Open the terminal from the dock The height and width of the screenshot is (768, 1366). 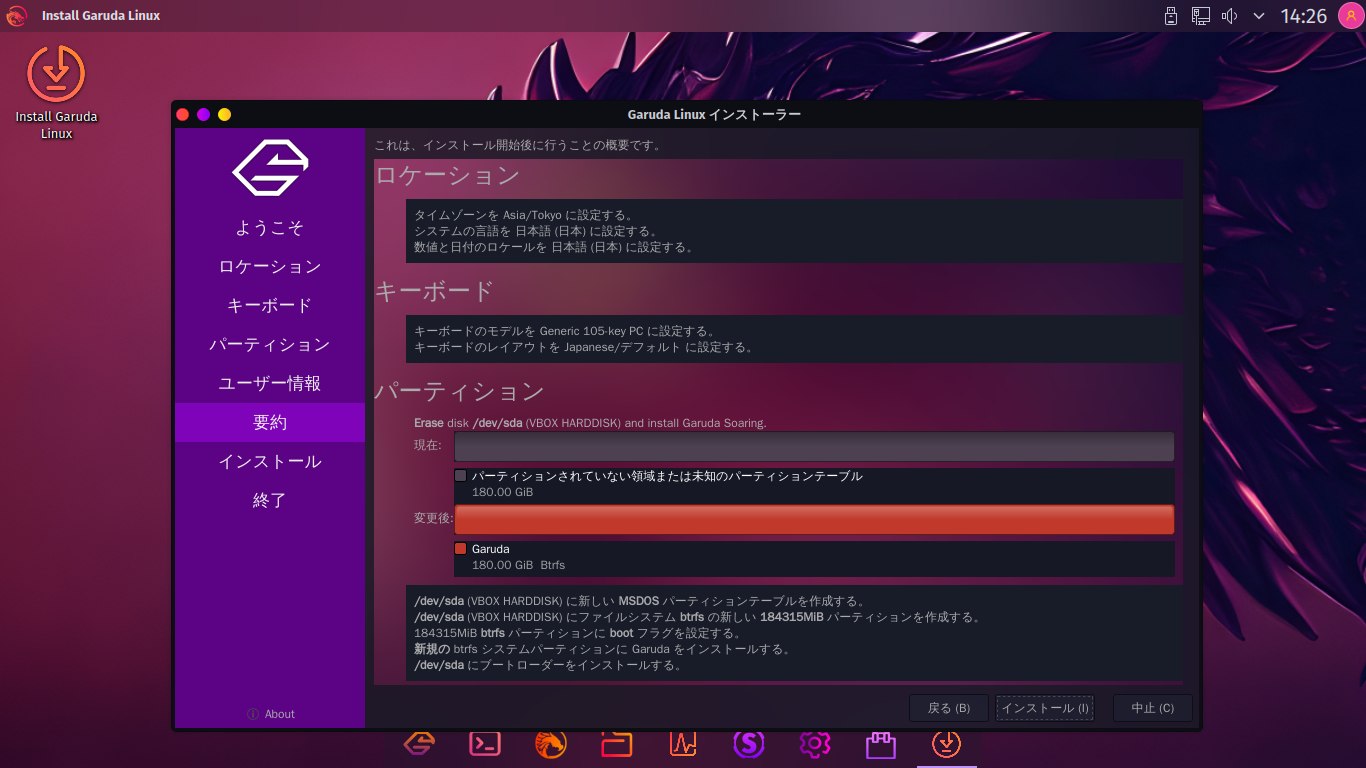coord(485,743)
